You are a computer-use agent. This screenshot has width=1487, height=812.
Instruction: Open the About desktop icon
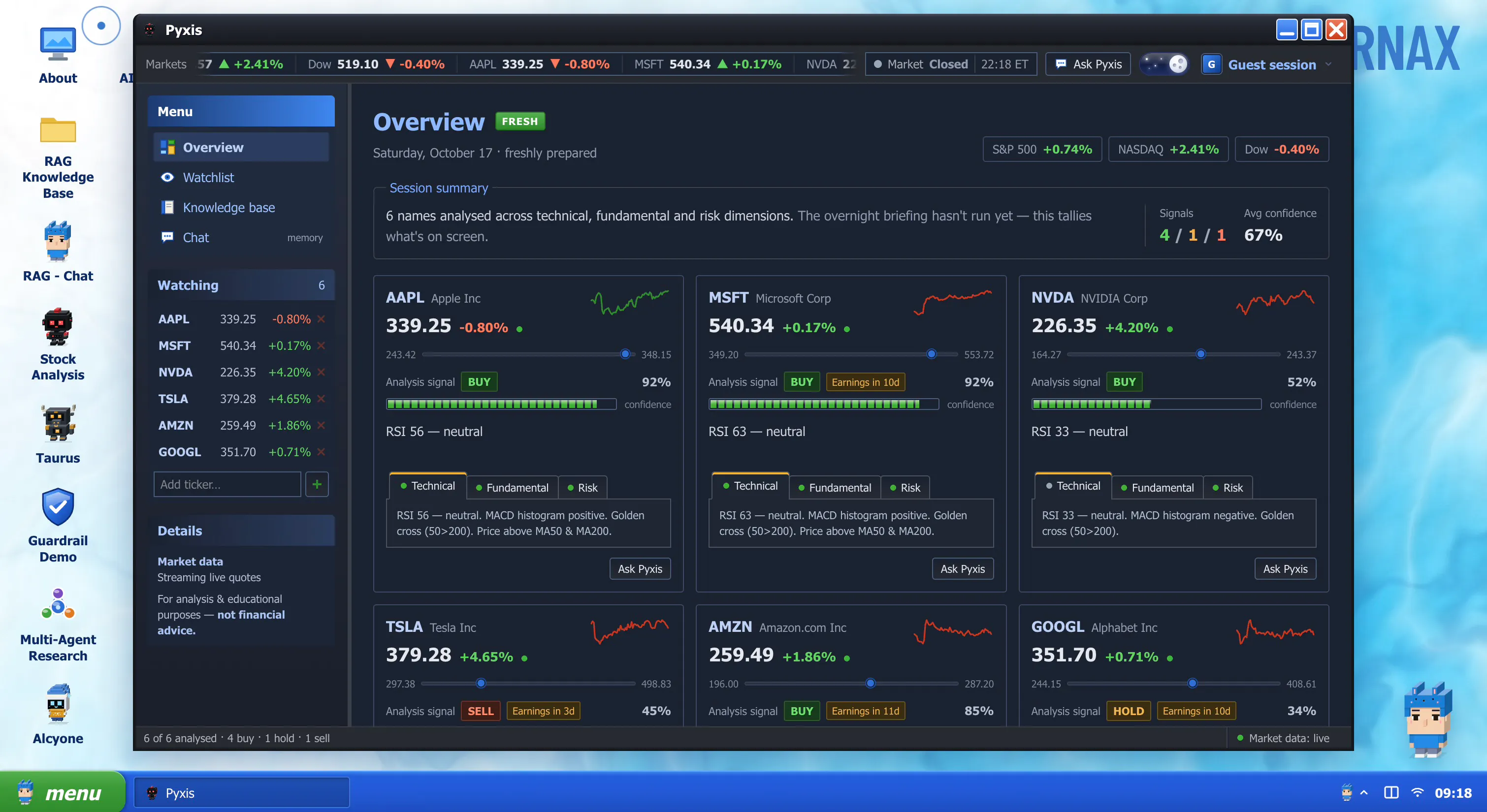tap(58, 55)
